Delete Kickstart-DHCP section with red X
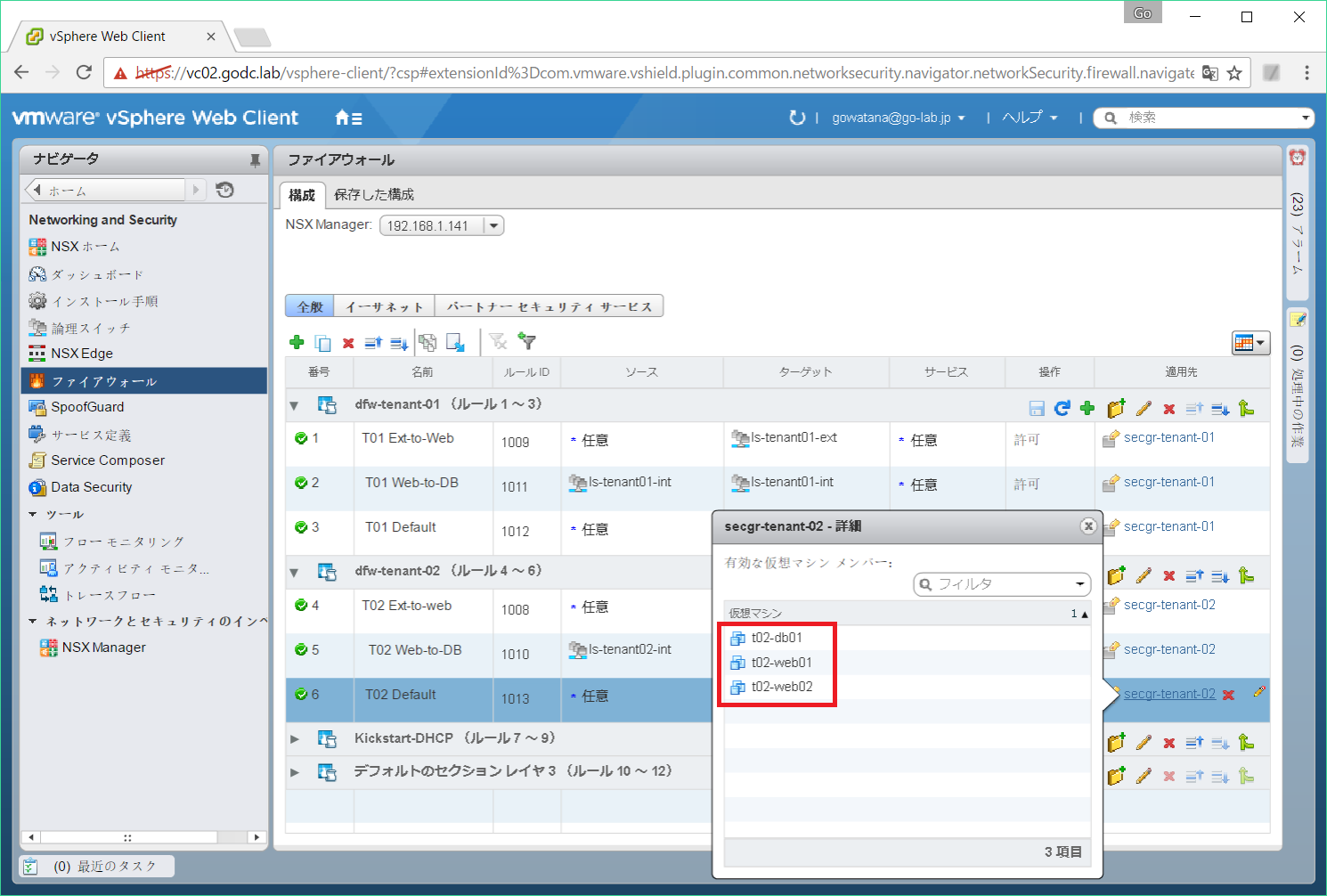 [1169, 743]
